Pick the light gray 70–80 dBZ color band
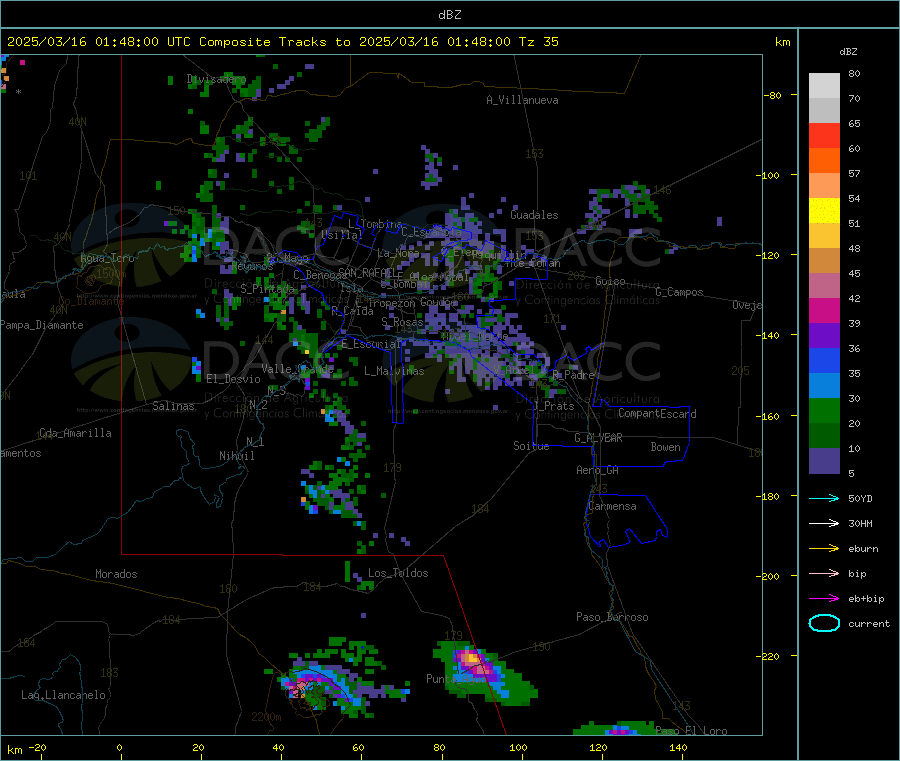Viewport: 900px width, 761px height. point(824,86)
